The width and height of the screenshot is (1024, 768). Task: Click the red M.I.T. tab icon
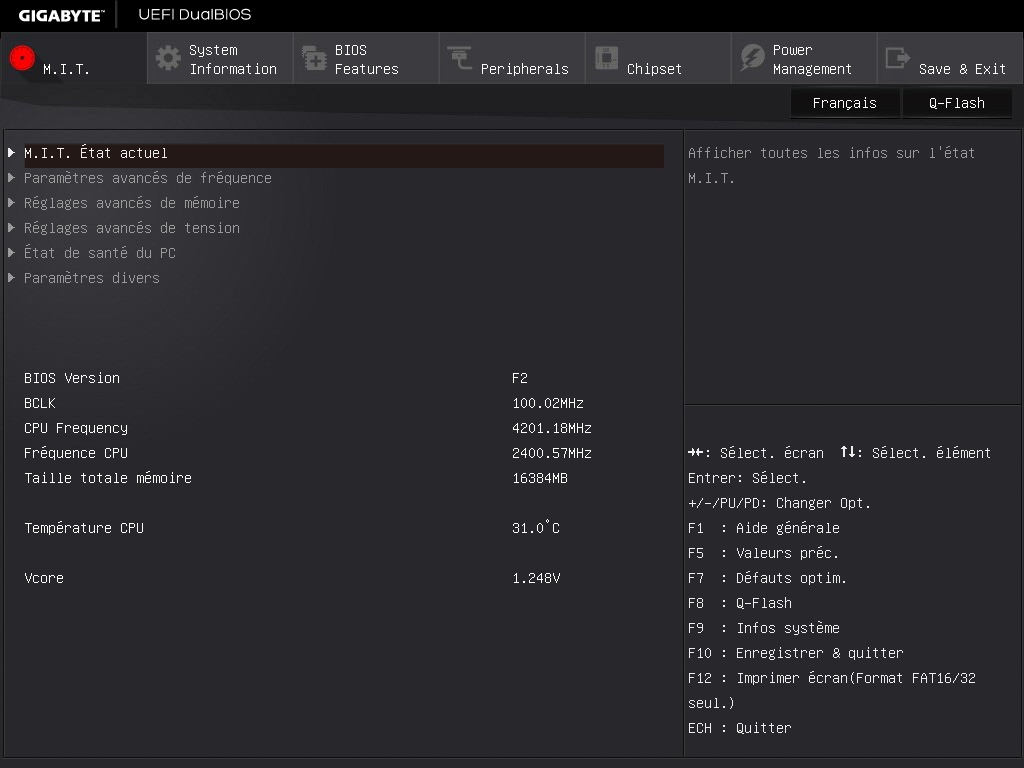coord(22,58)
